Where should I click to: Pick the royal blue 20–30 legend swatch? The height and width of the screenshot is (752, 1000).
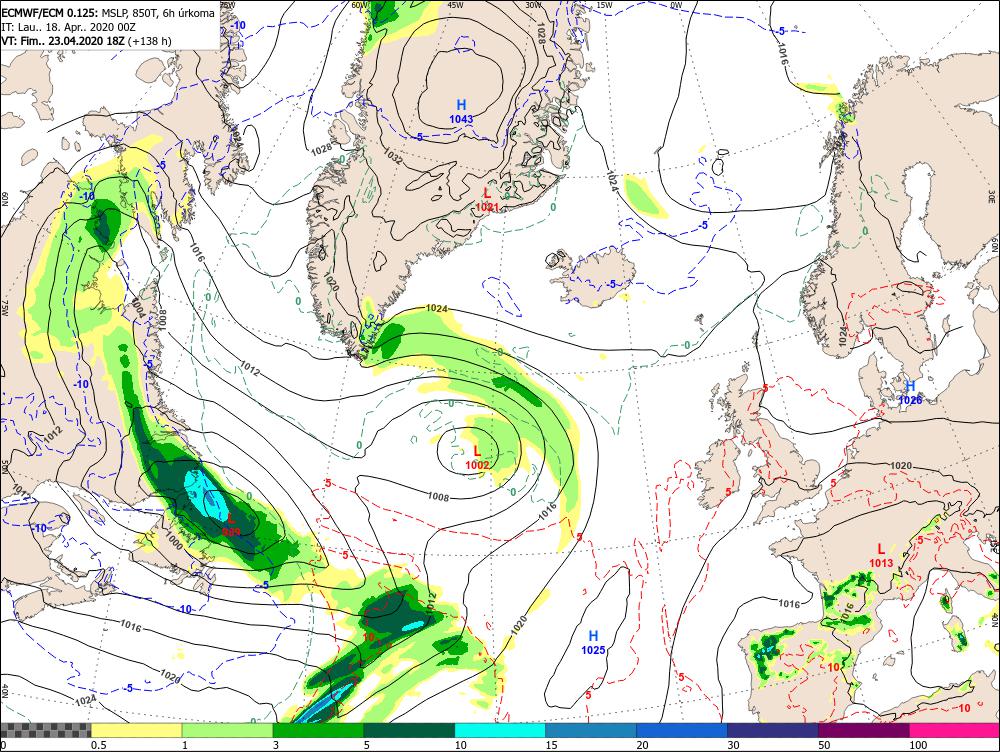(x=682, y=730)
